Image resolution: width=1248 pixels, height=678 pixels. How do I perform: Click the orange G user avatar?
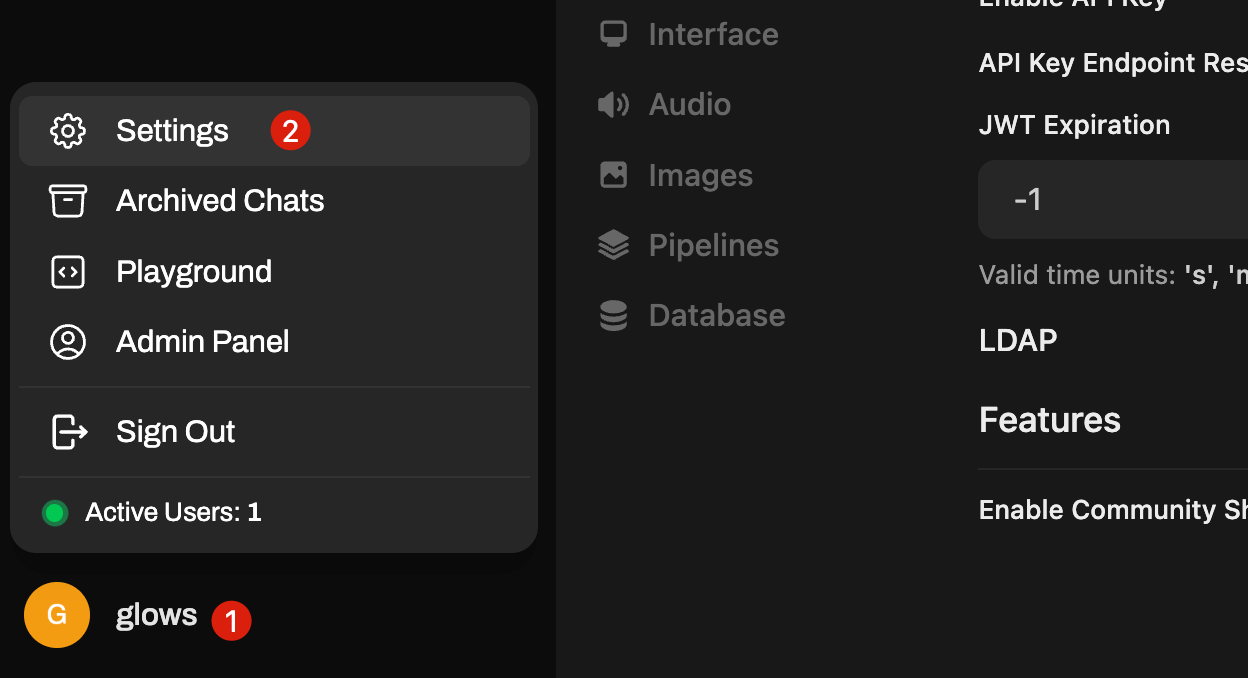pyautogui.click(x=57, y=615)
